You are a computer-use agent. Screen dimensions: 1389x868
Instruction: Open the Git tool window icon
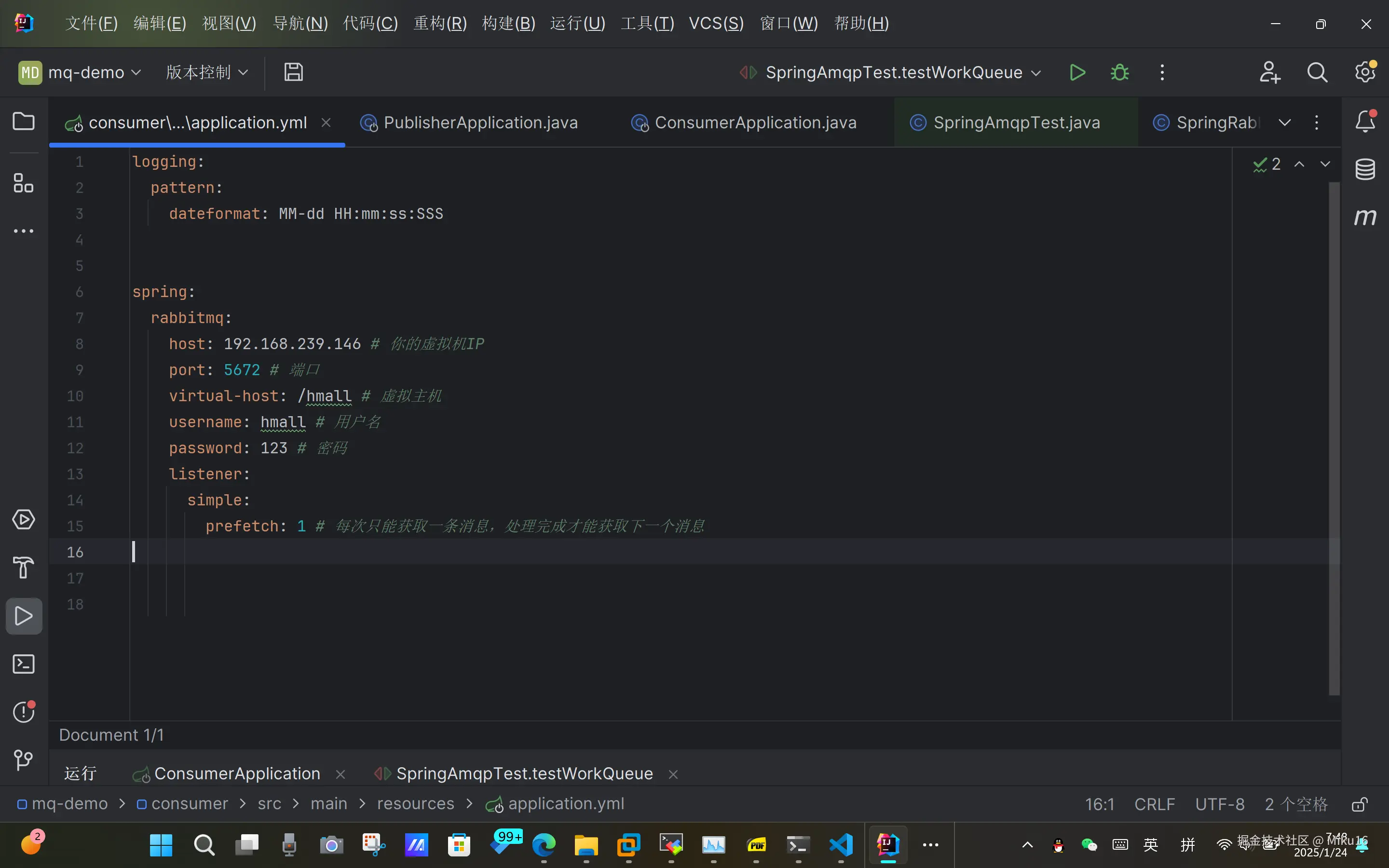[24, 760]
